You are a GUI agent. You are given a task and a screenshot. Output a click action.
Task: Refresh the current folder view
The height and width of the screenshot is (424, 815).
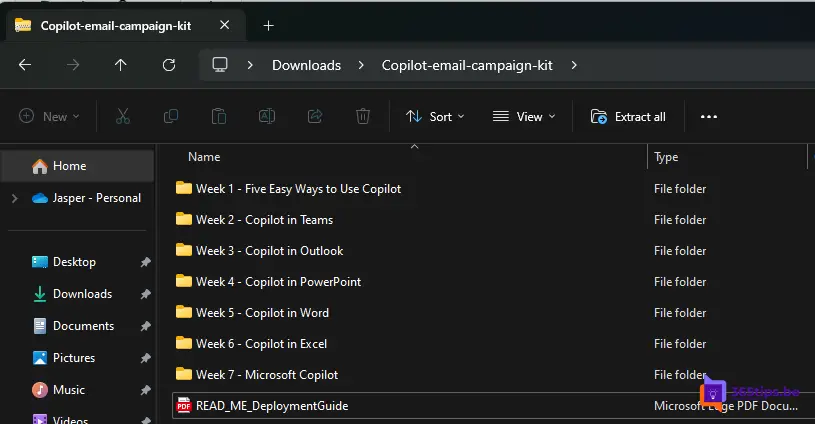[169, 65]
